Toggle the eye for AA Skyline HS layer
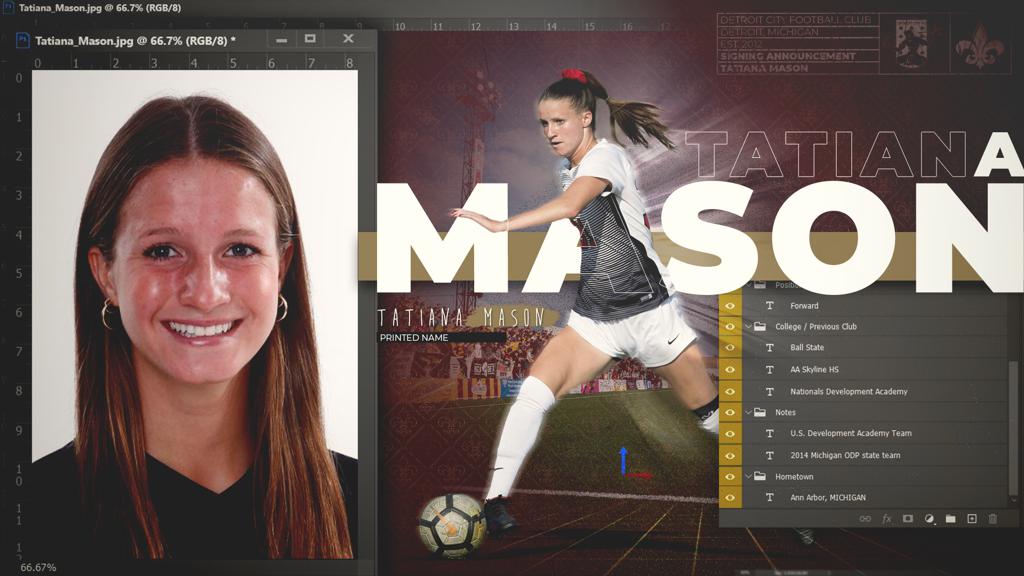Screen dimensions: 1024x576 730,370
